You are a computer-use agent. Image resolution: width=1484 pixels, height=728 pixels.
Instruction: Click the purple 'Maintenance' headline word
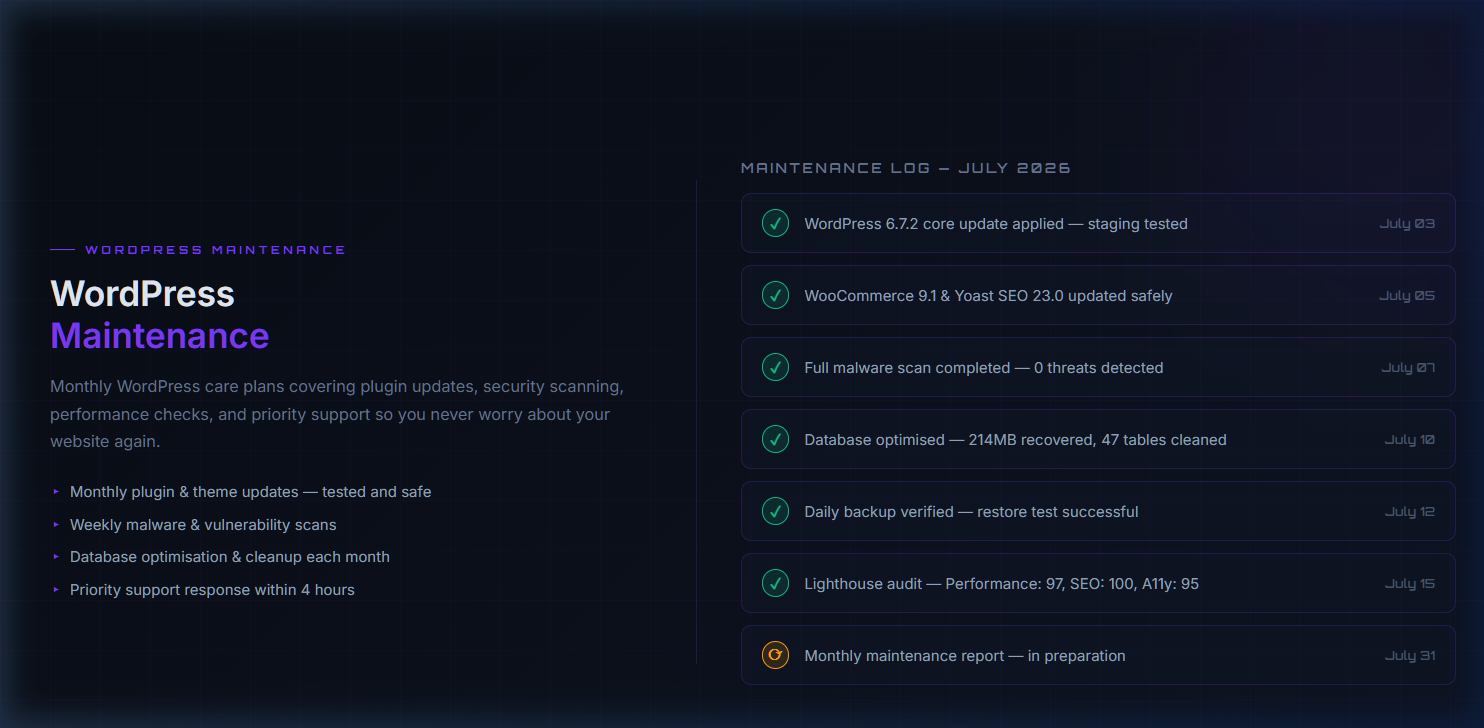click(160, 335)
